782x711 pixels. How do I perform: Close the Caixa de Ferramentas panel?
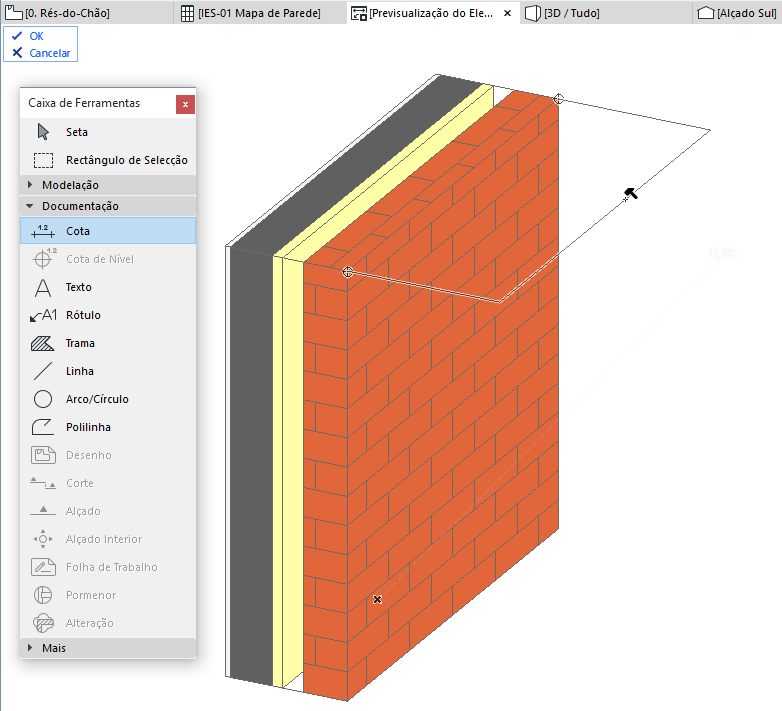[185, 104]
